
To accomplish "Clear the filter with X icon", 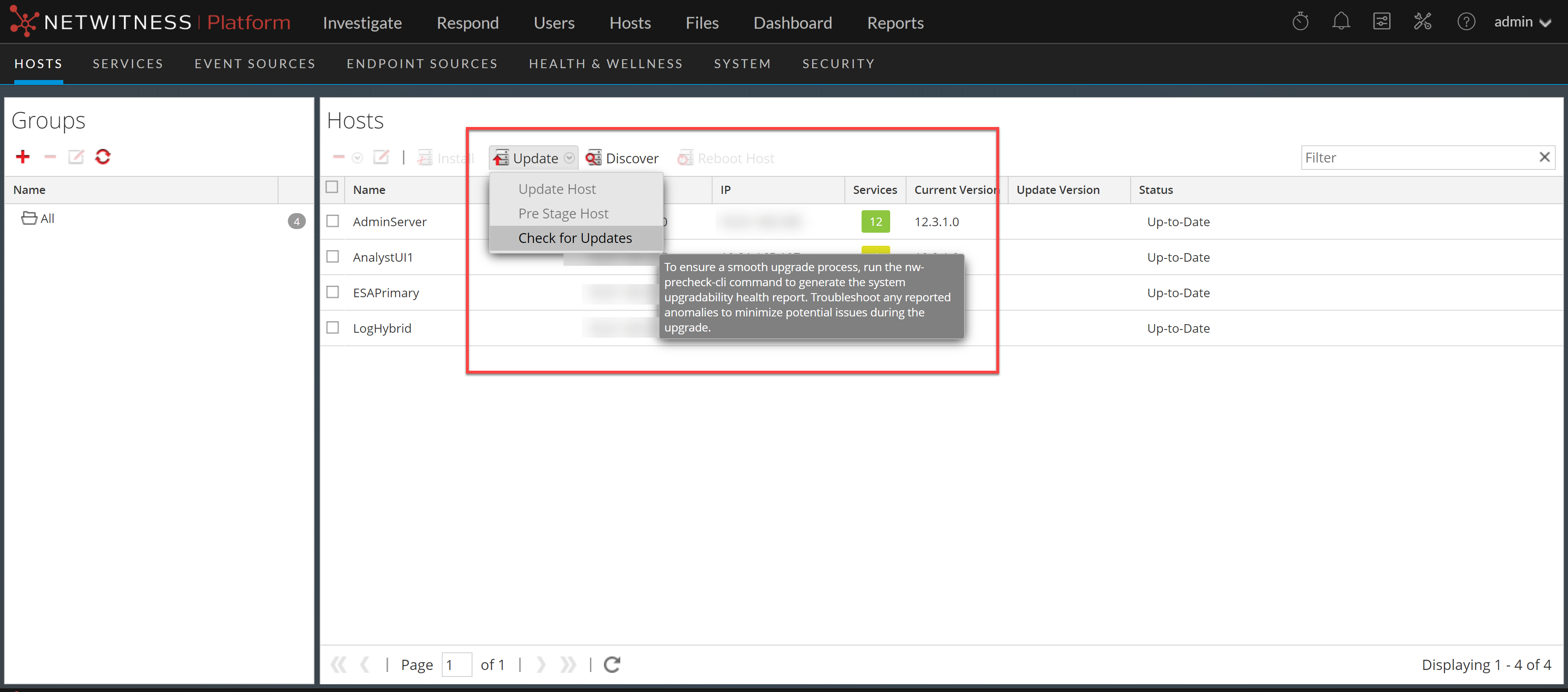I will [x=1544, y=158].
